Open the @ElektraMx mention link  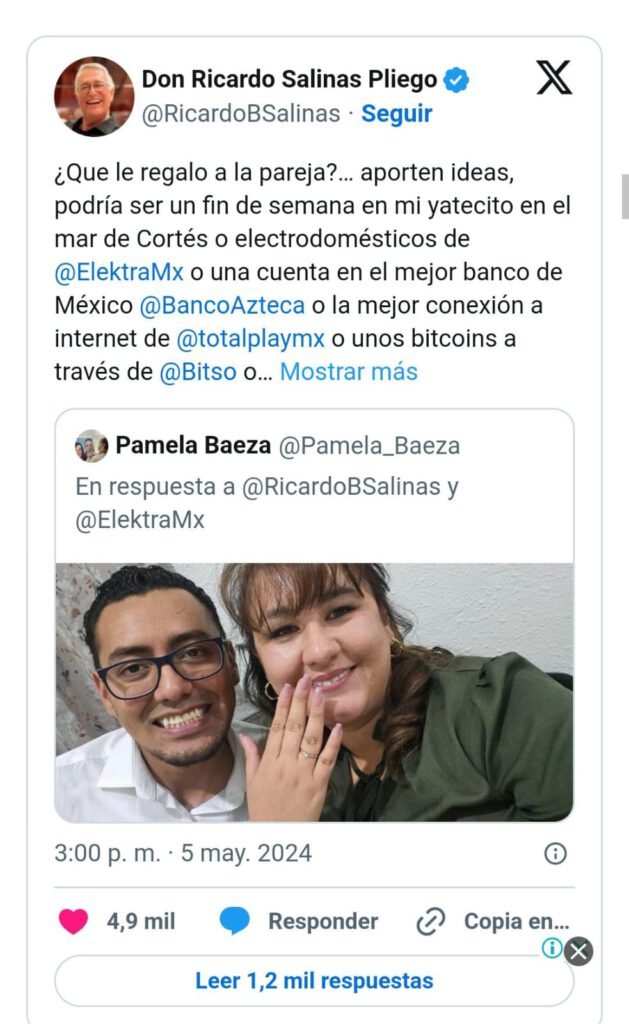point(119,272)
